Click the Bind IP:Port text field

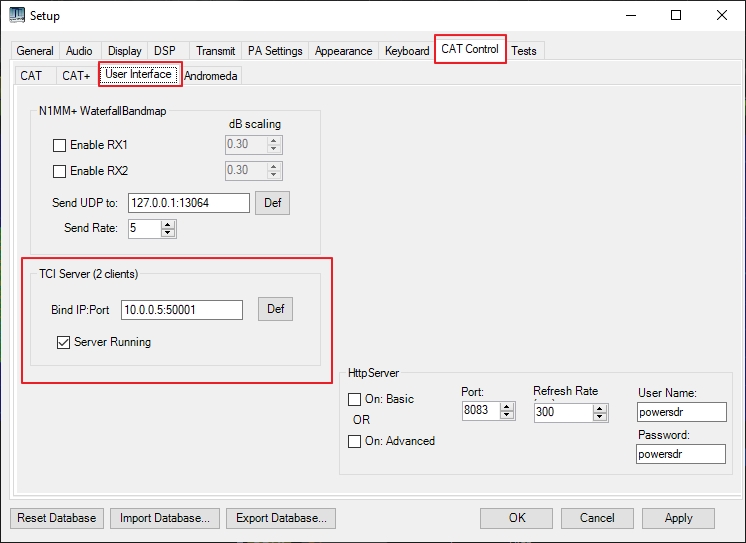coord(181,310)
